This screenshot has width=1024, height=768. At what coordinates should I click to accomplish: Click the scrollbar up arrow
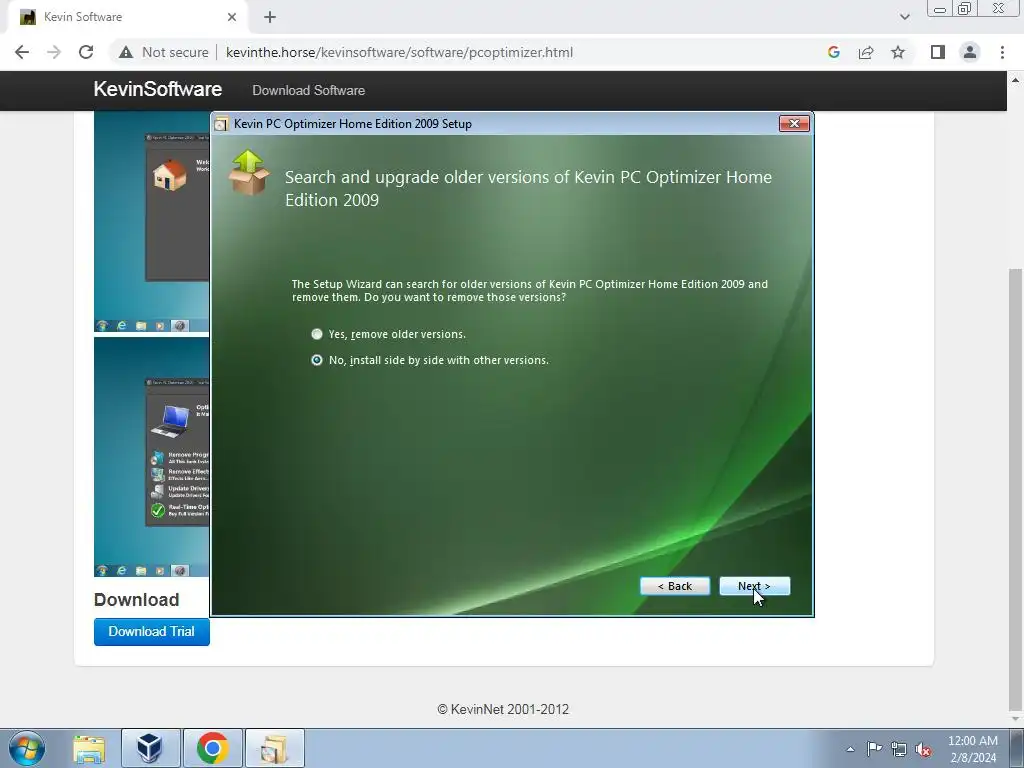(x=1015, y=80)
